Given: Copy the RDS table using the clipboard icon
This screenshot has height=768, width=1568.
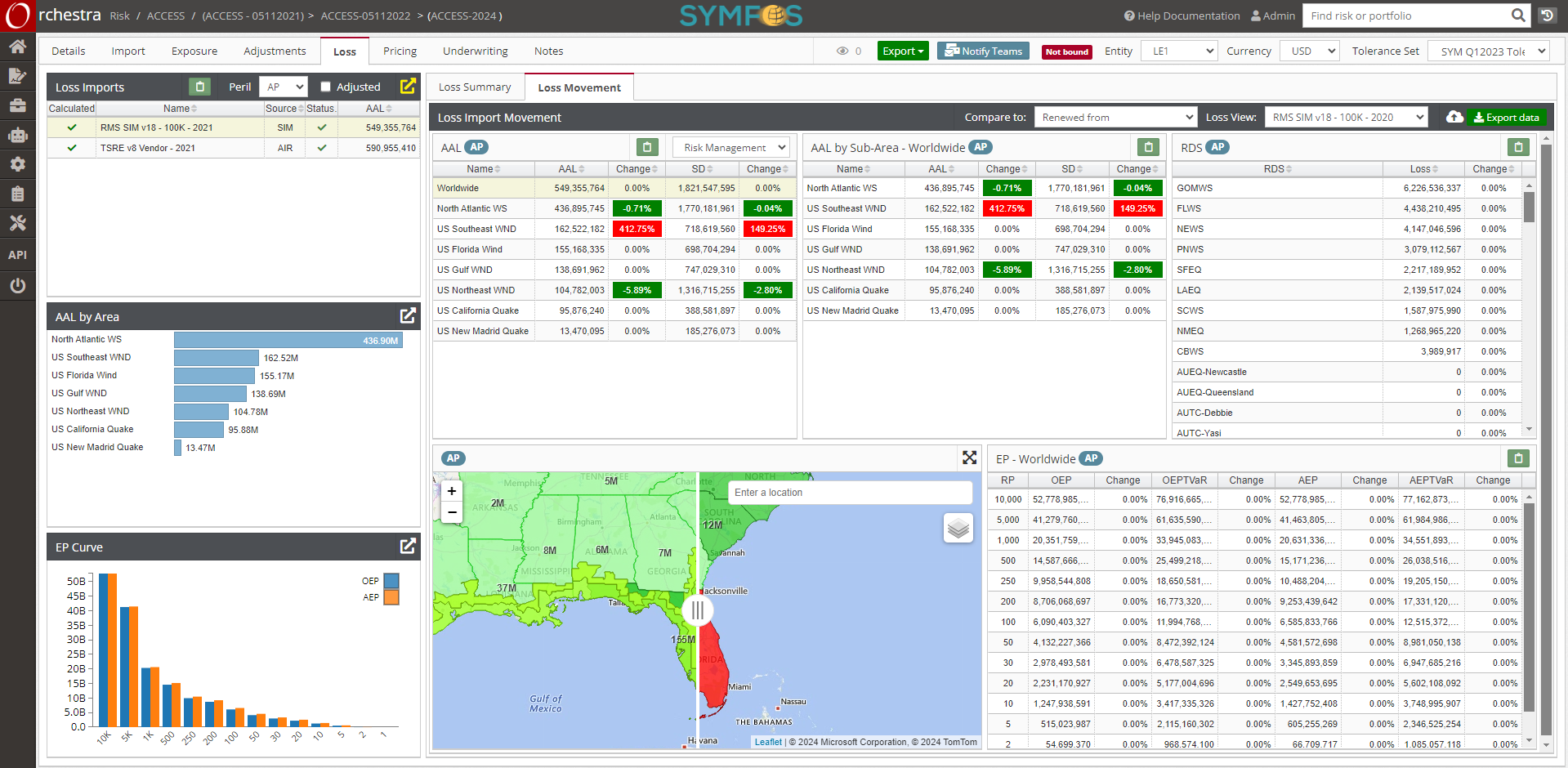Looking at the screenshot, I should click(x=1517, y=147).
